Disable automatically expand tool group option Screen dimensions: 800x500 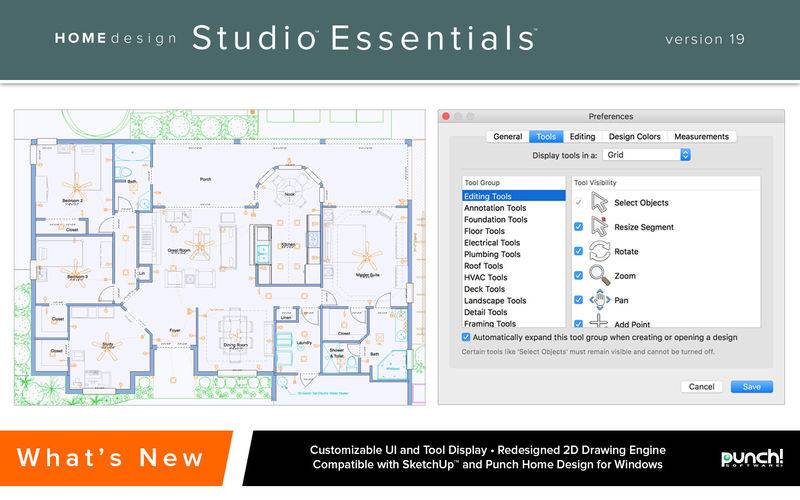466,338
